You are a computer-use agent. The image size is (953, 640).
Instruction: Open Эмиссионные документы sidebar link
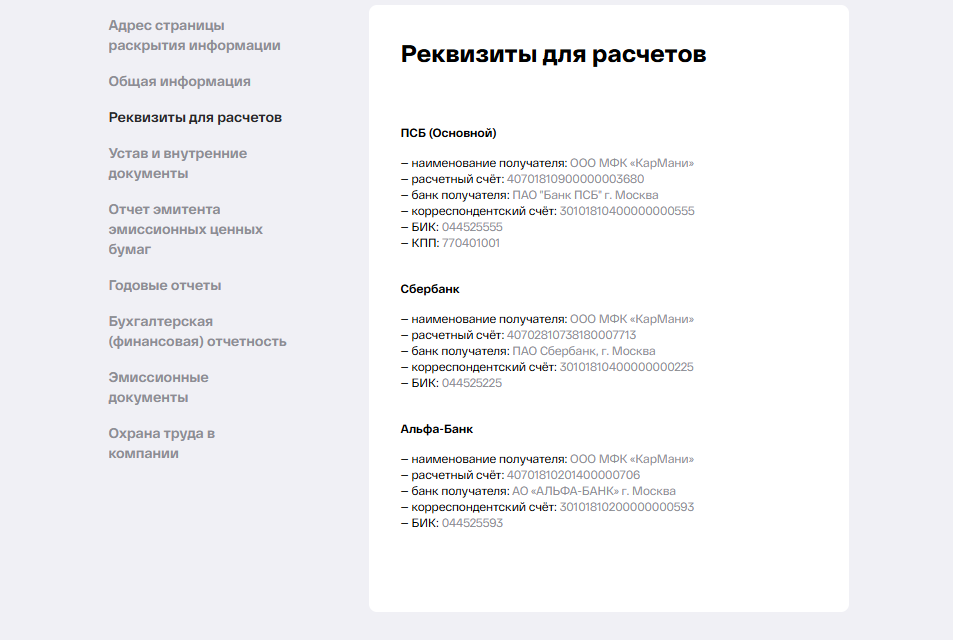coord(158,387)
